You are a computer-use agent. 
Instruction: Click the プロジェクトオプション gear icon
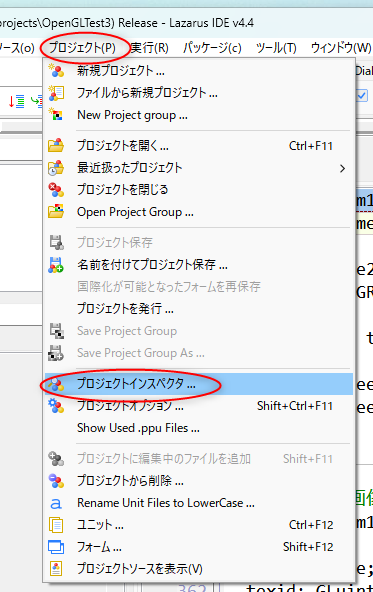tap(56, 406)
